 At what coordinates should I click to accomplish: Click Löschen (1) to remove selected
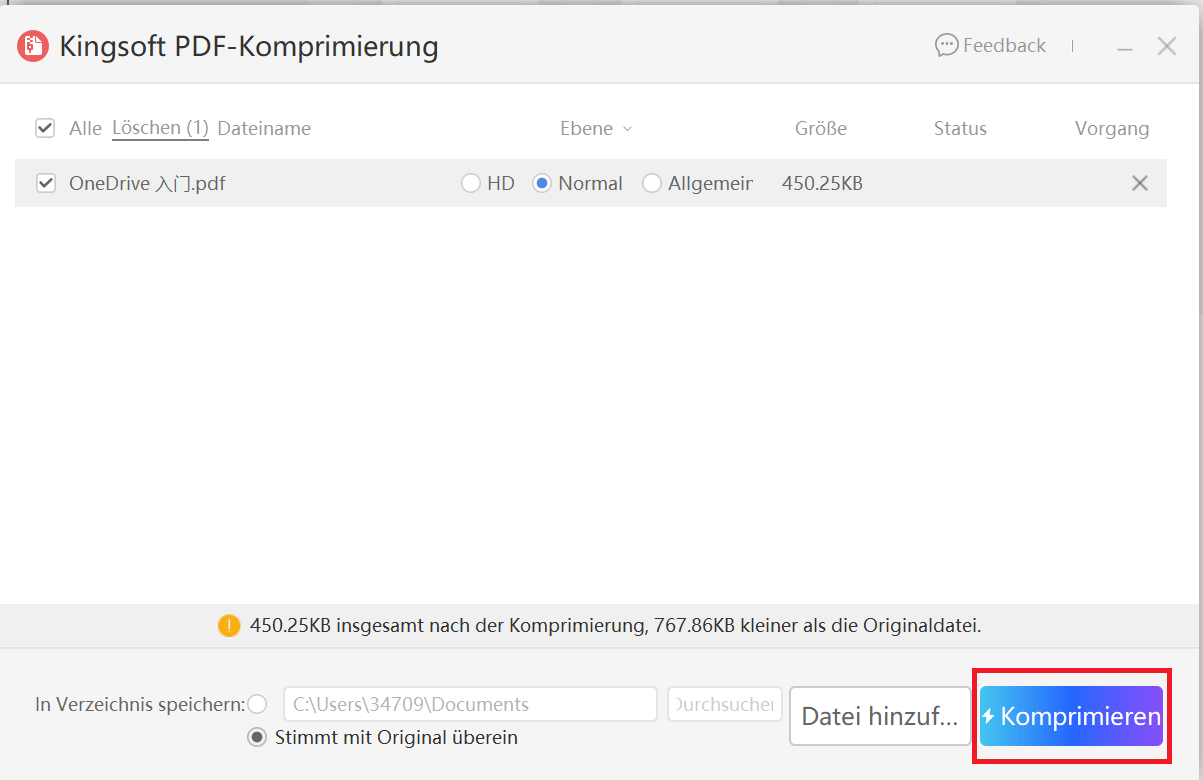point(160,128)
